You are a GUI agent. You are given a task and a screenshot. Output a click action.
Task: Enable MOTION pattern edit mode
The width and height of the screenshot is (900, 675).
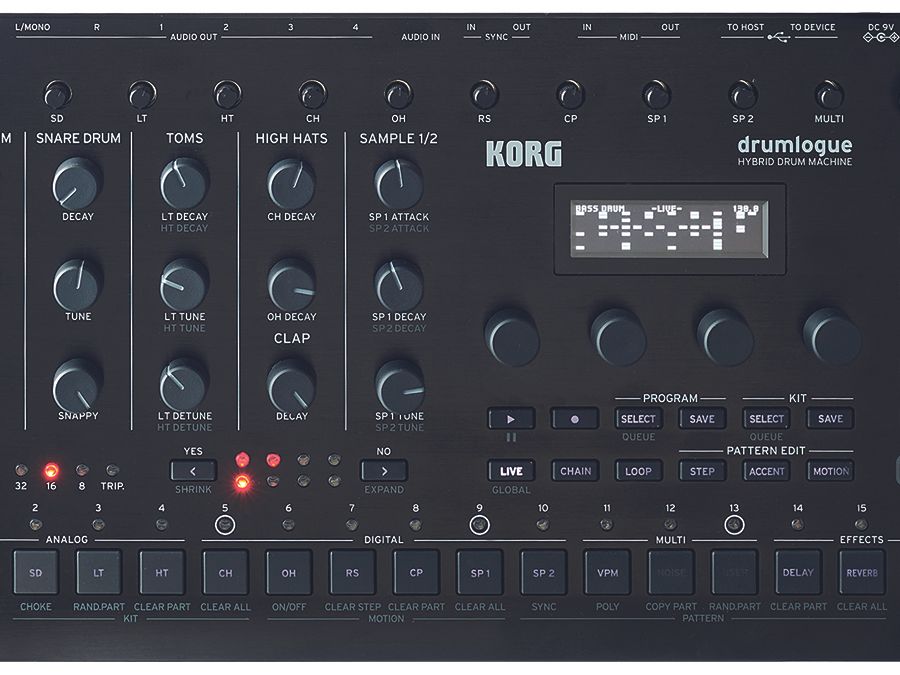(x=830, y=471)
